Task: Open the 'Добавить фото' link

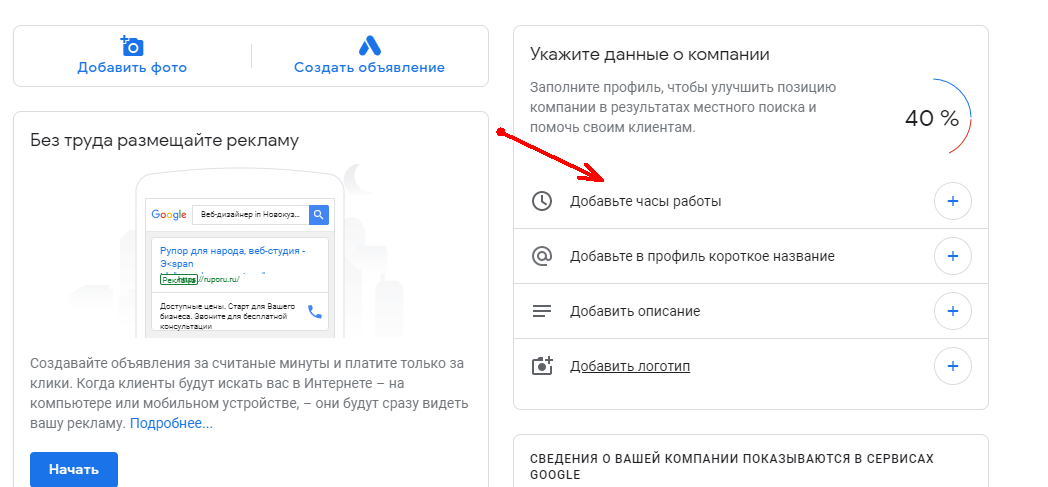Action: click(x=132, y=67)
